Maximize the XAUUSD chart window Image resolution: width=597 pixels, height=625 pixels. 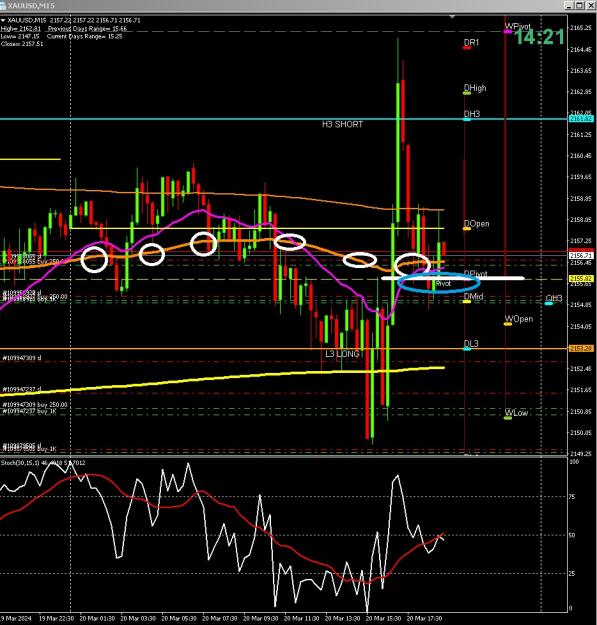pyautogui.click(x=580, y=5)
